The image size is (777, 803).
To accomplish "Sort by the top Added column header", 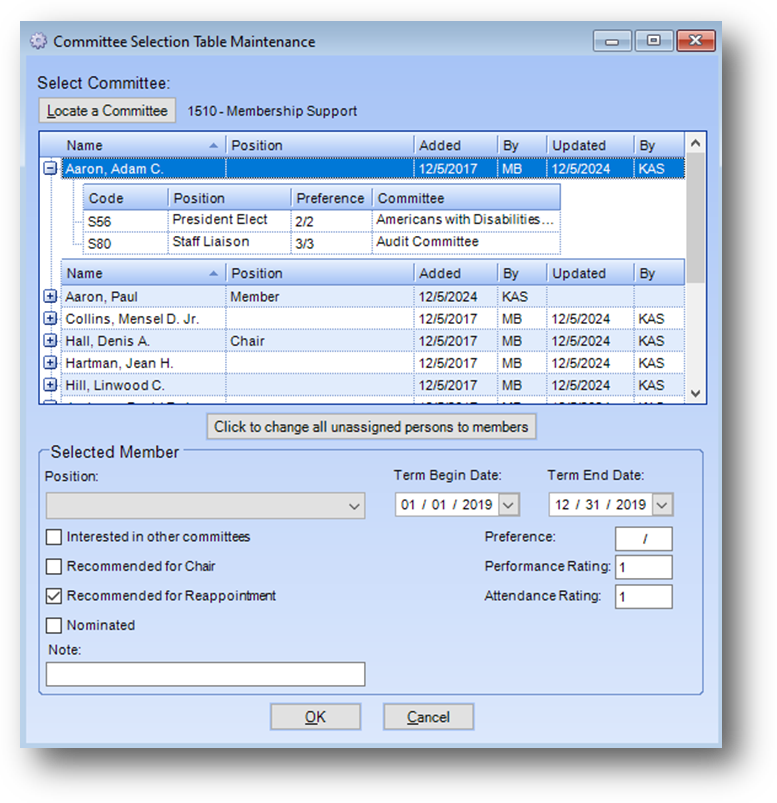I will [455, 145].
